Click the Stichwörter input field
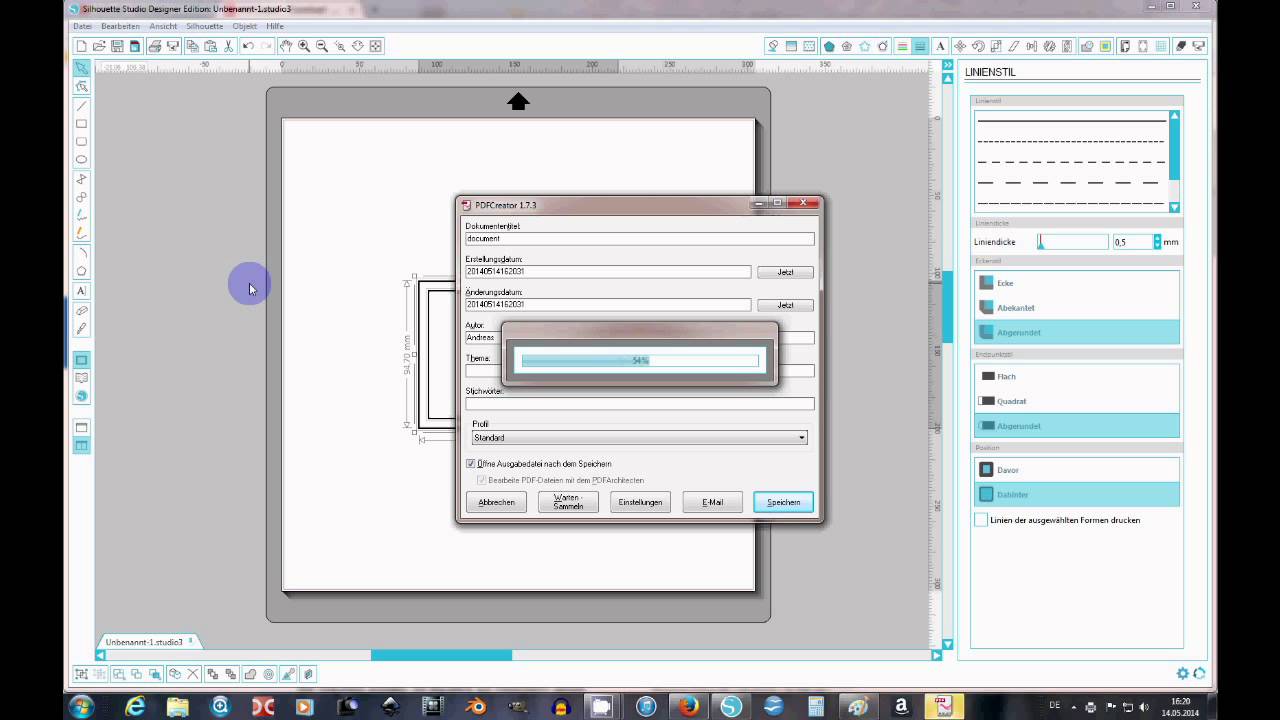The width and height of the screenshot is (1280, 720). click(640, 404)
